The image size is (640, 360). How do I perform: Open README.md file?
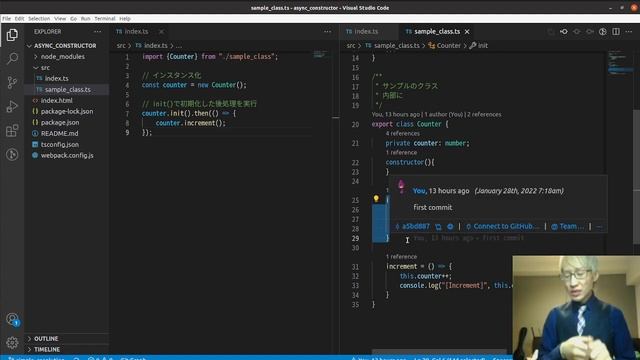click(x=59, y=133)
